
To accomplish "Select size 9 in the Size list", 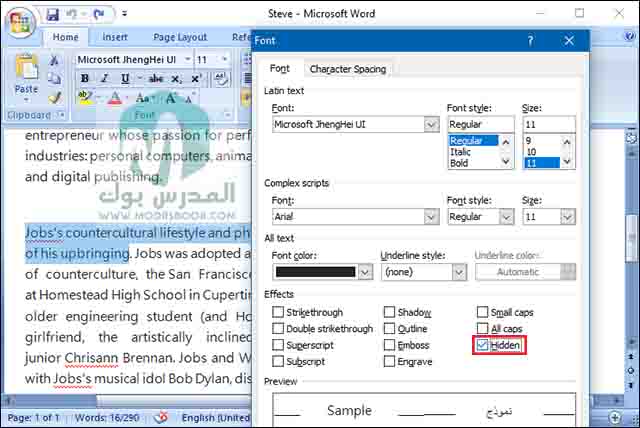I will click(x=528, y=141).
